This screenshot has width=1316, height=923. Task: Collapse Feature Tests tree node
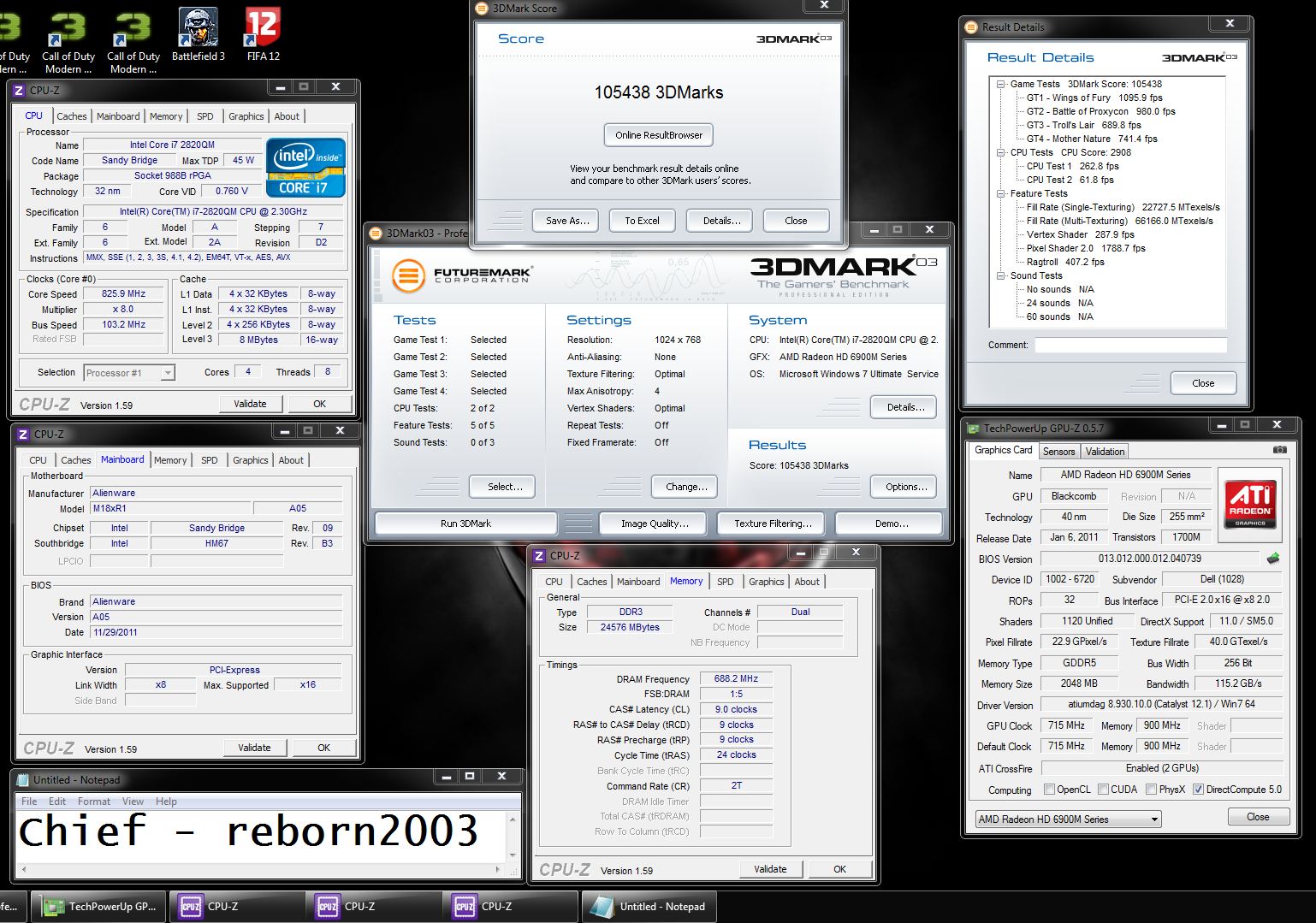[x=1001, y=193]
